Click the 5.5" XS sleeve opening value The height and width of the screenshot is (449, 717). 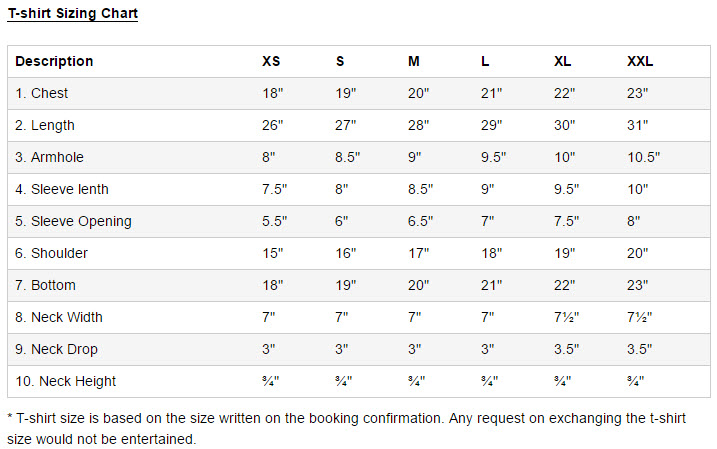point(274,221)
